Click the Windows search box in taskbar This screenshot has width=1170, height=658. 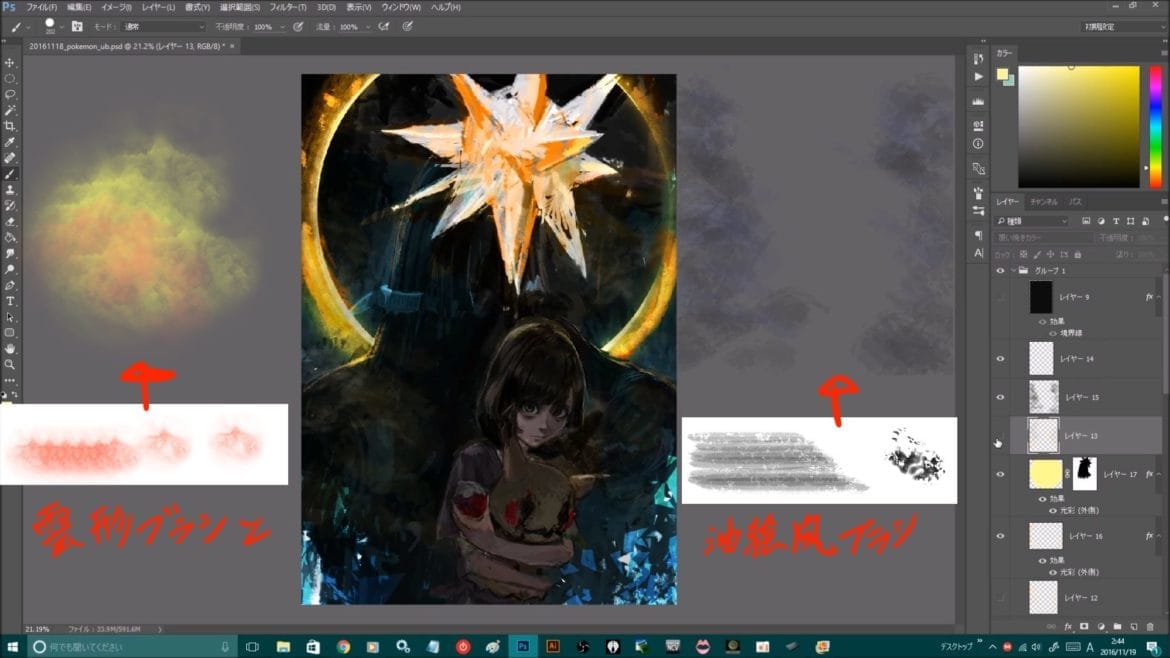coord(130,647)
